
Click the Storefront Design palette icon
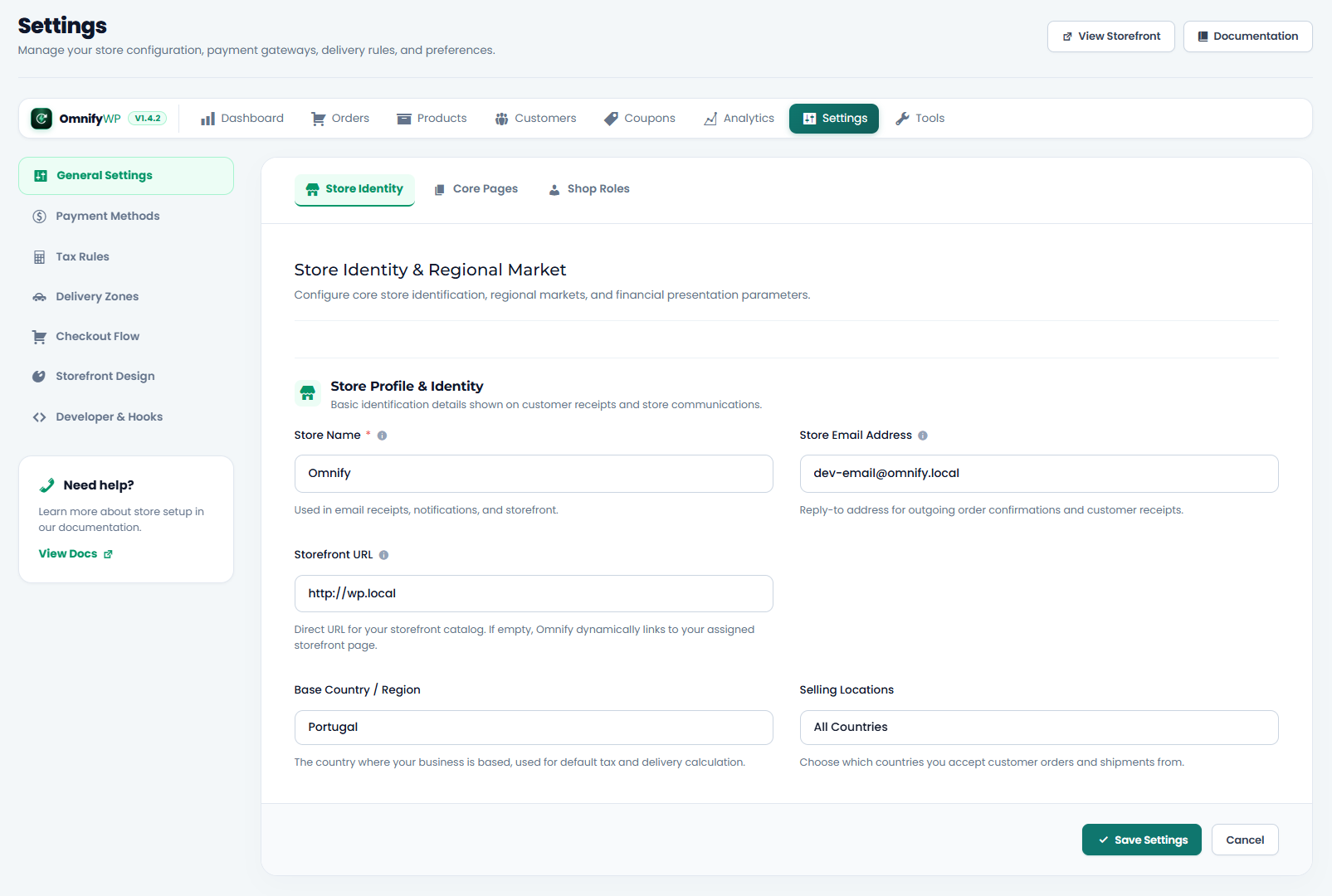click(39, 377)
